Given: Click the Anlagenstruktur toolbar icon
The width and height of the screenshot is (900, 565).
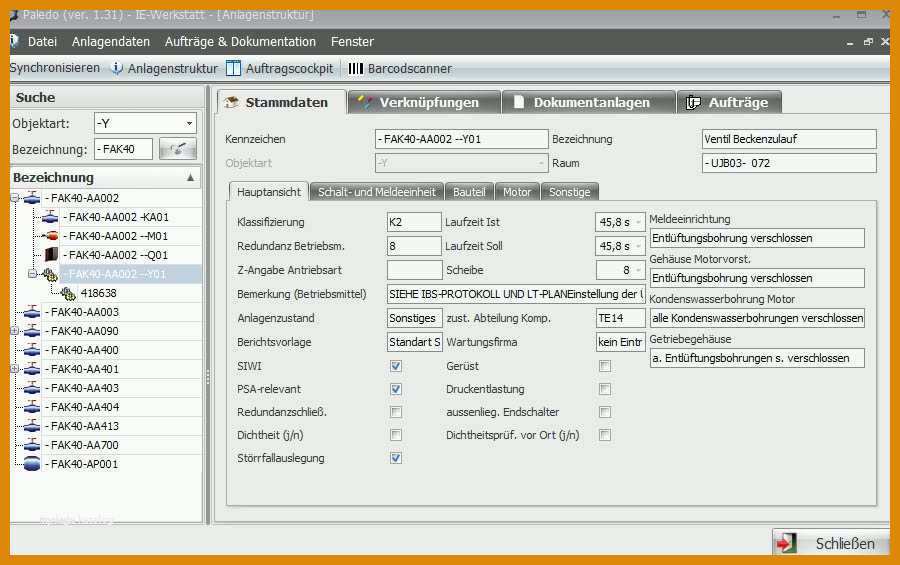Looking at the screenshot, I should tap(117, 68).
